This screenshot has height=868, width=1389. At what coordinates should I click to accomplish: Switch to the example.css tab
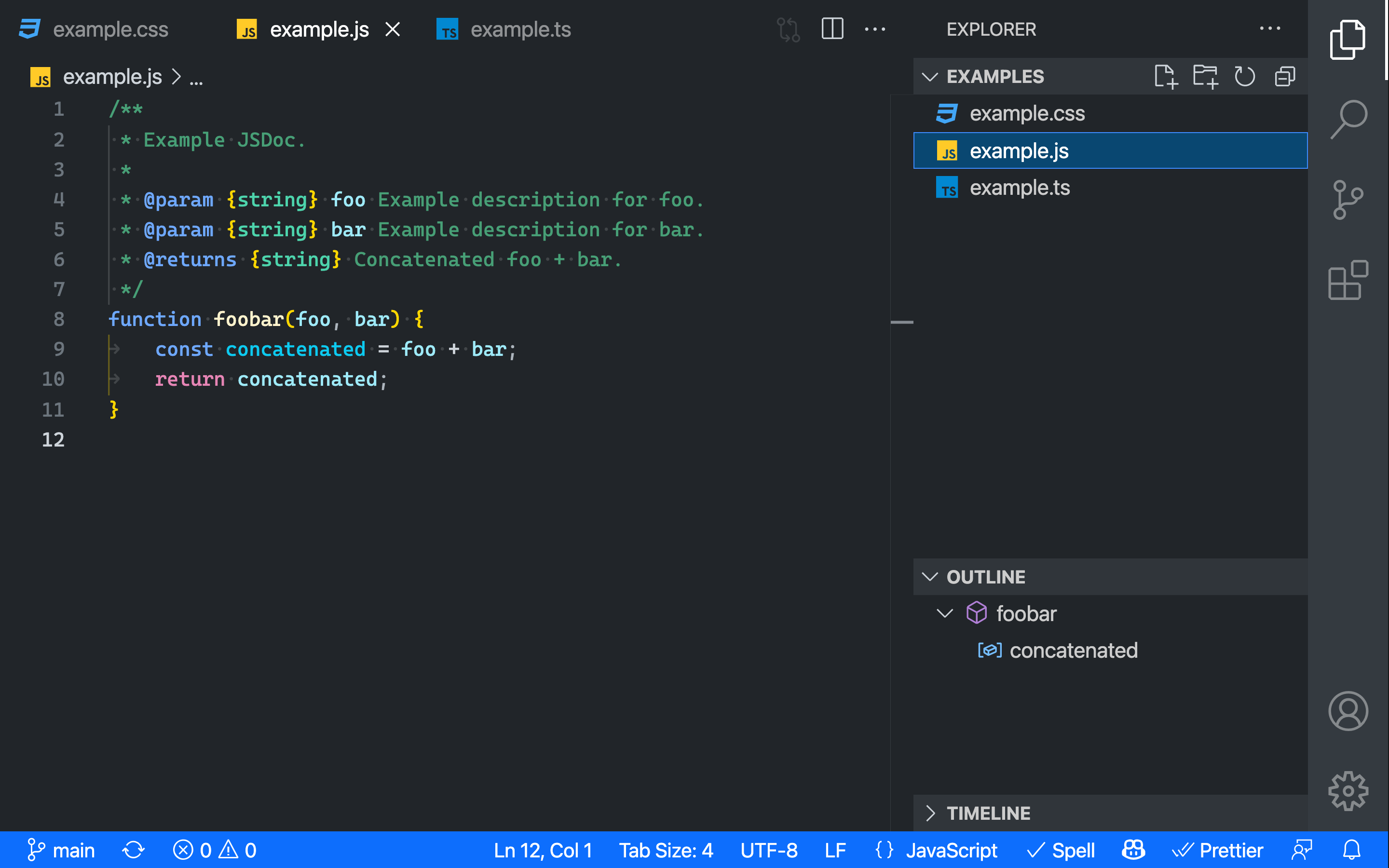(110, 29)
